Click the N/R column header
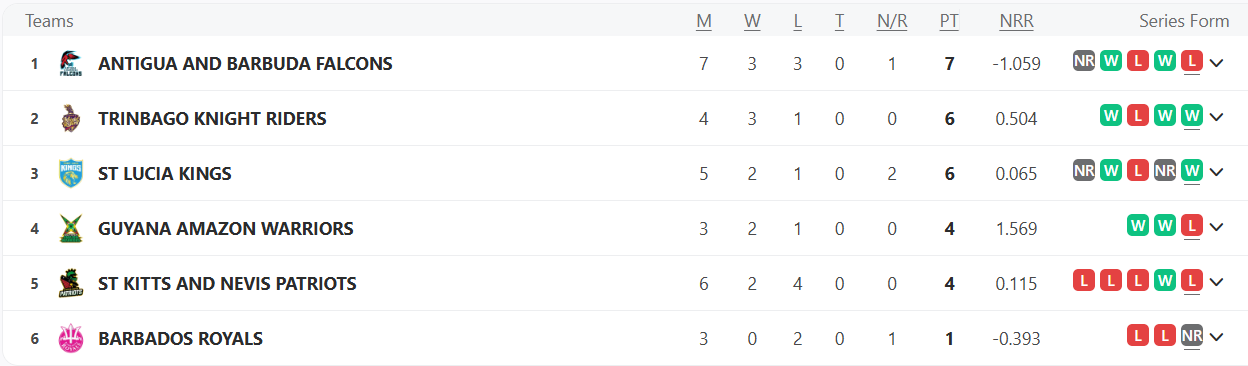1248x366 pixels. 892,21
